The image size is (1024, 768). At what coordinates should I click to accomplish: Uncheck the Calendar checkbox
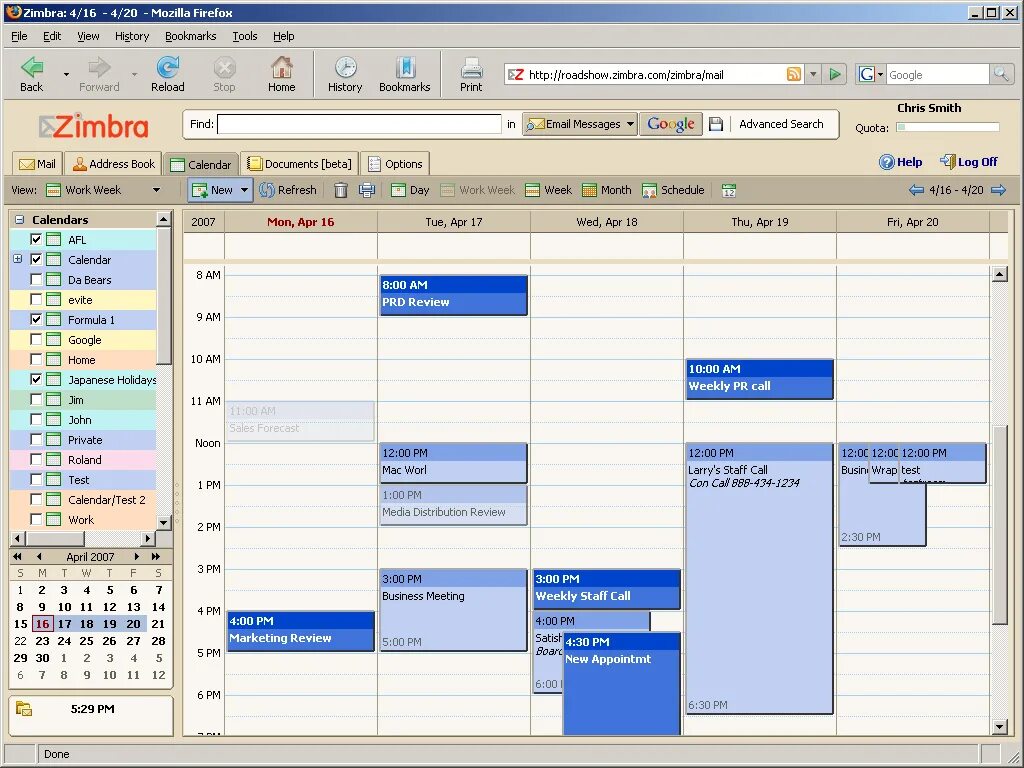pos(36,259)
